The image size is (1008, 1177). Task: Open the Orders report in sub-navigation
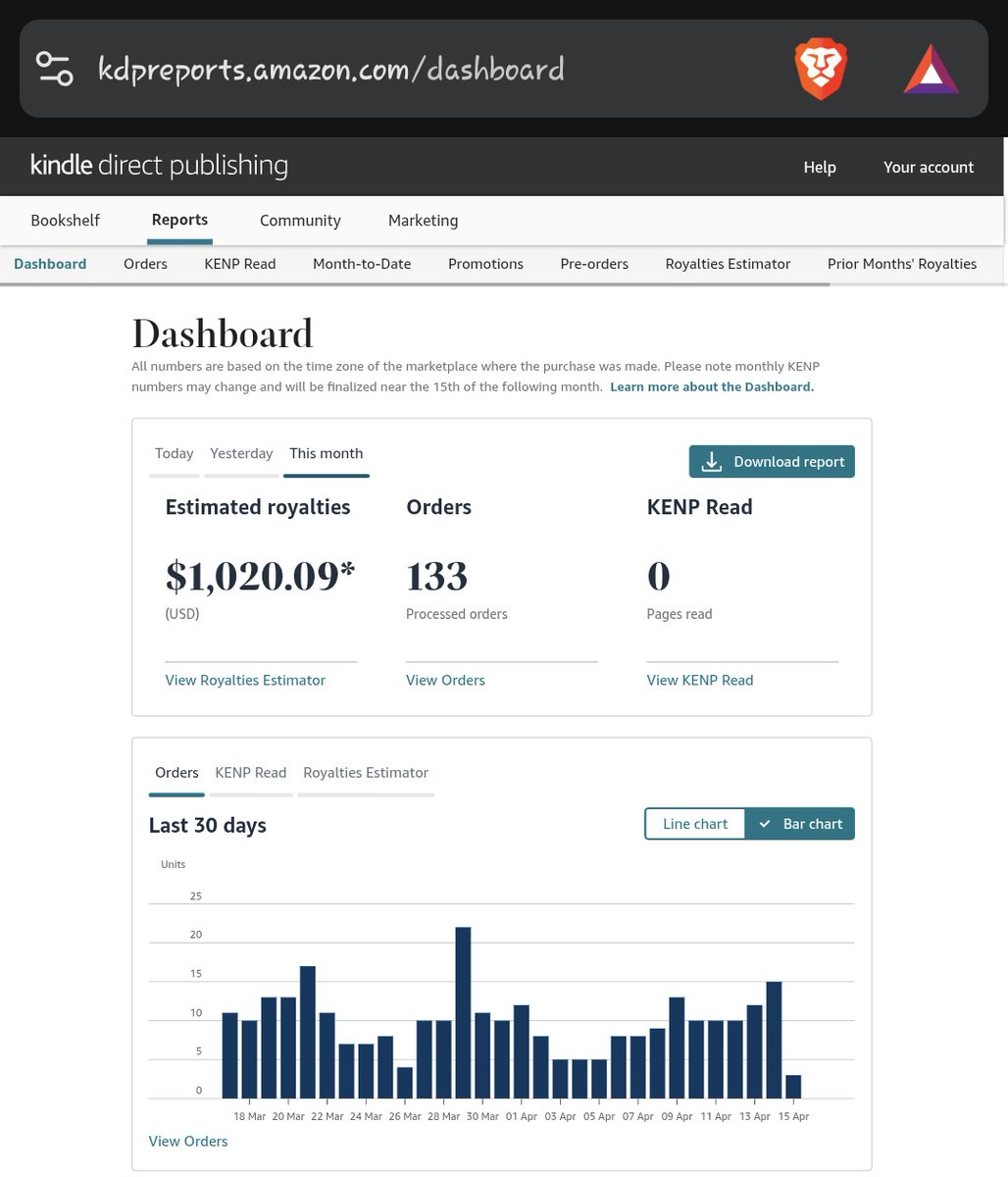145,264
